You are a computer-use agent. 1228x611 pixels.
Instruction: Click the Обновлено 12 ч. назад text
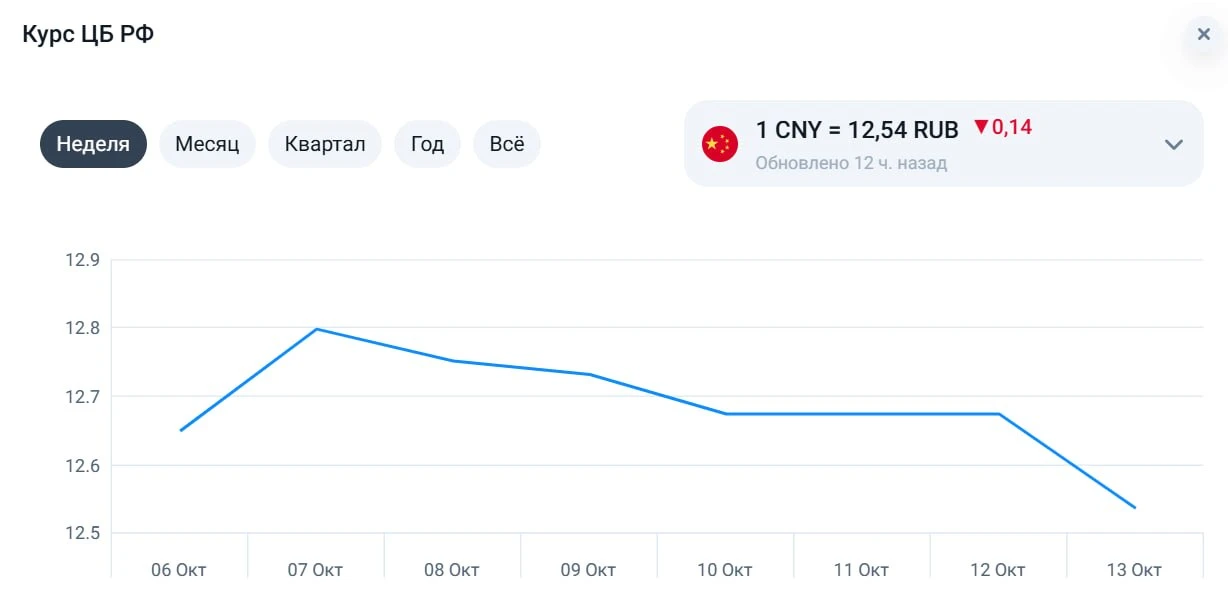coord(851,163)
